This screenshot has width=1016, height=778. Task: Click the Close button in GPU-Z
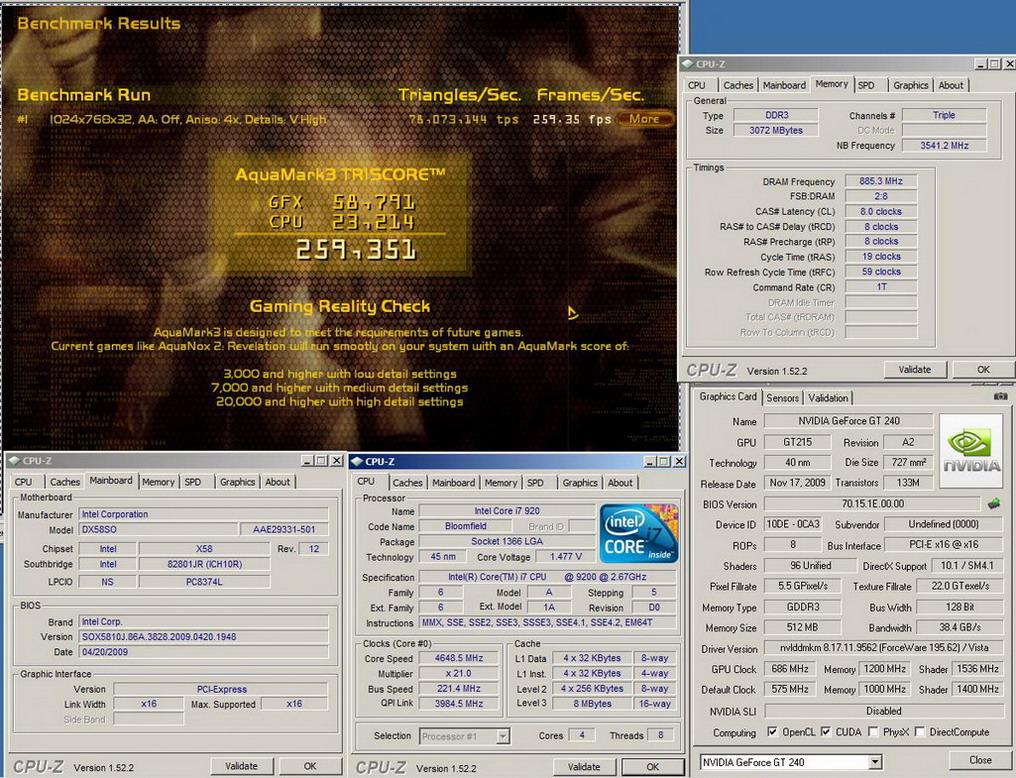coord(980,760)
